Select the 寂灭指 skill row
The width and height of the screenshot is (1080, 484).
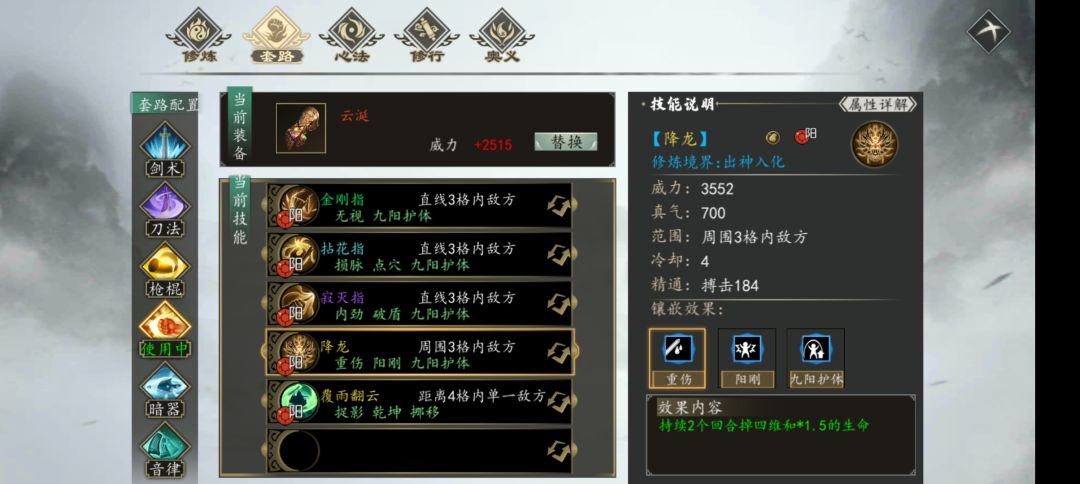tap(419, 304)
